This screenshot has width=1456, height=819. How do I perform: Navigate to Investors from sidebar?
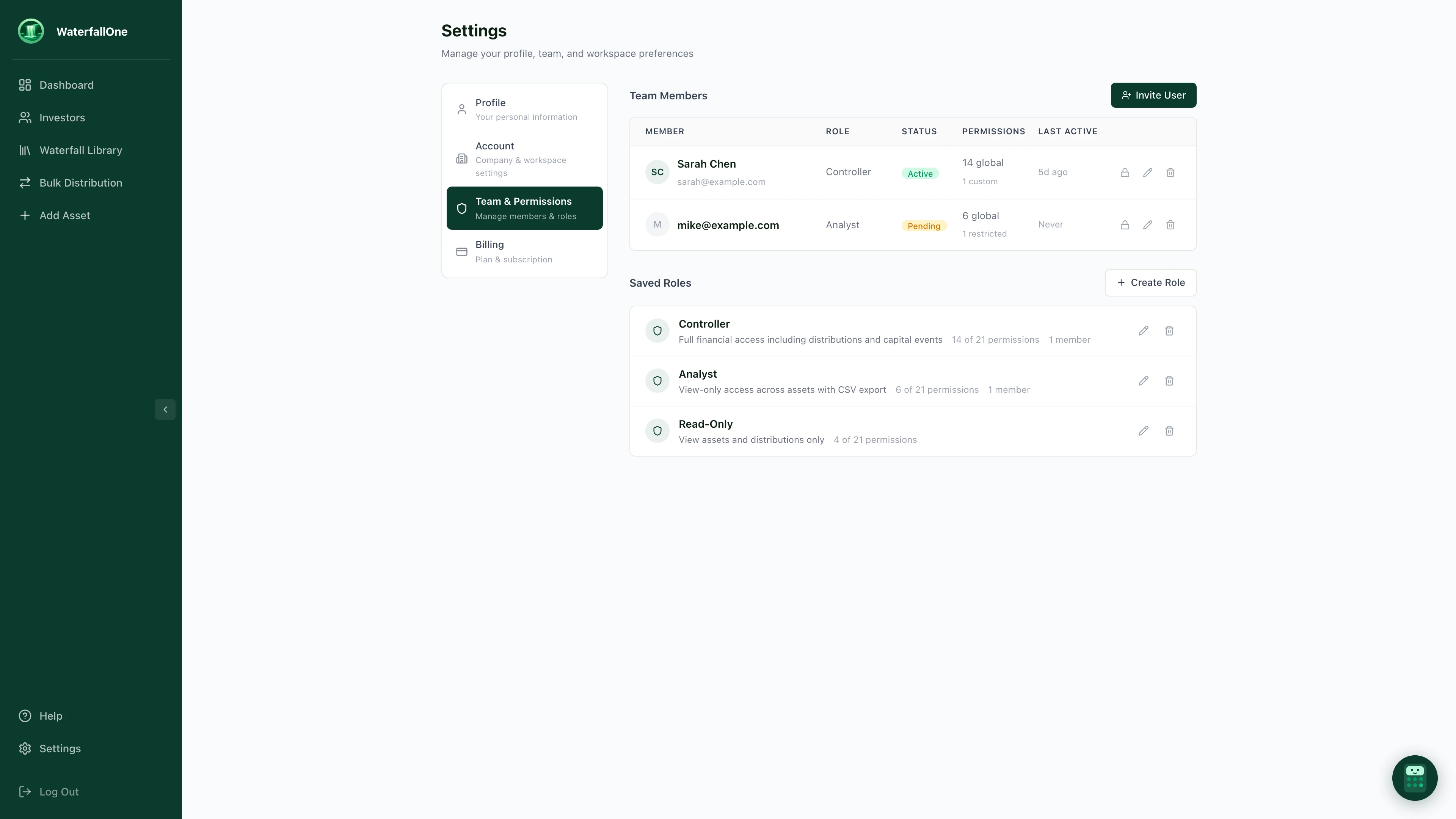pos(62,118)
